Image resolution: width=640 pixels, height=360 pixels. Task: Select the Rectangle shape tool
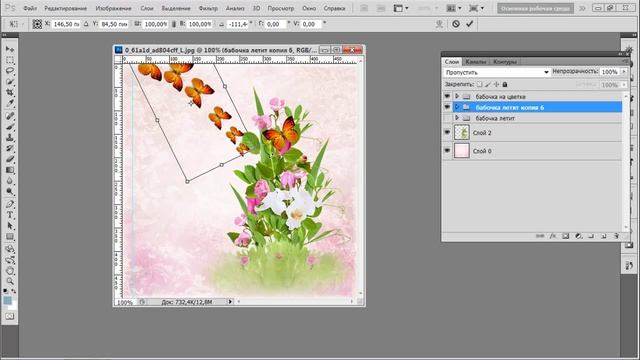[x=10, y=237]
